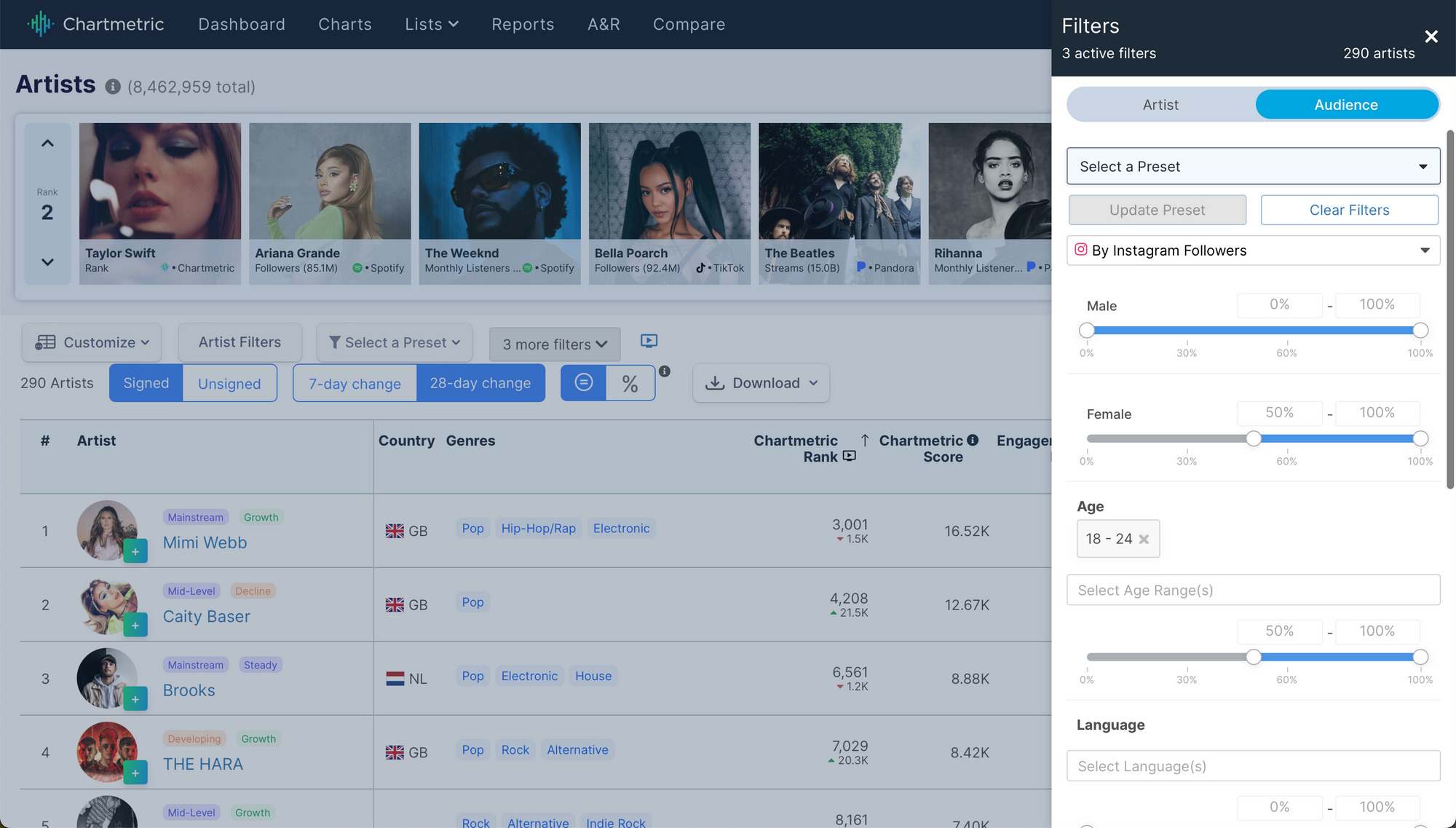Remove the 18 - 24 age tag
The image size is (1456, 828).
pos(1144,539)
